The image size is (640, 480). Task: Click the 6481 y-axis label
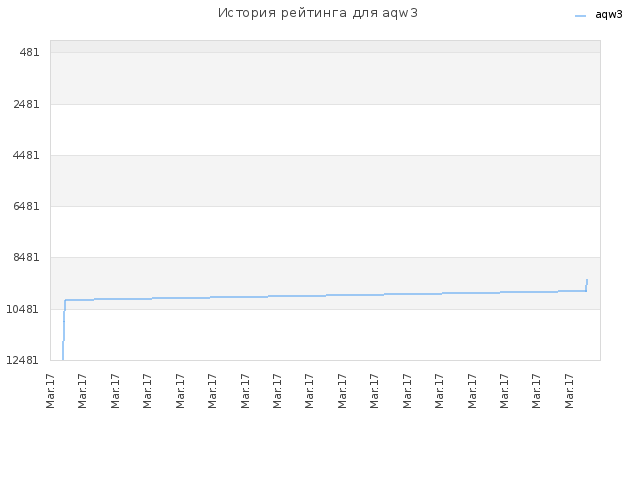pyautogui.click(x=27, y=207)
